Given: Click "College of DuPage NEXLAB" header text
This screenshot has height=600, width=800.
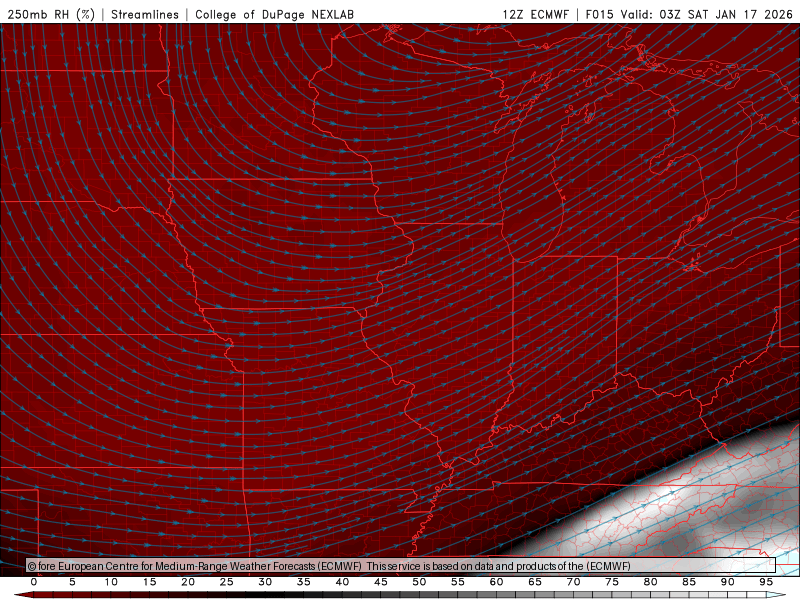Looking at the screenshot, I should point(274,14).
